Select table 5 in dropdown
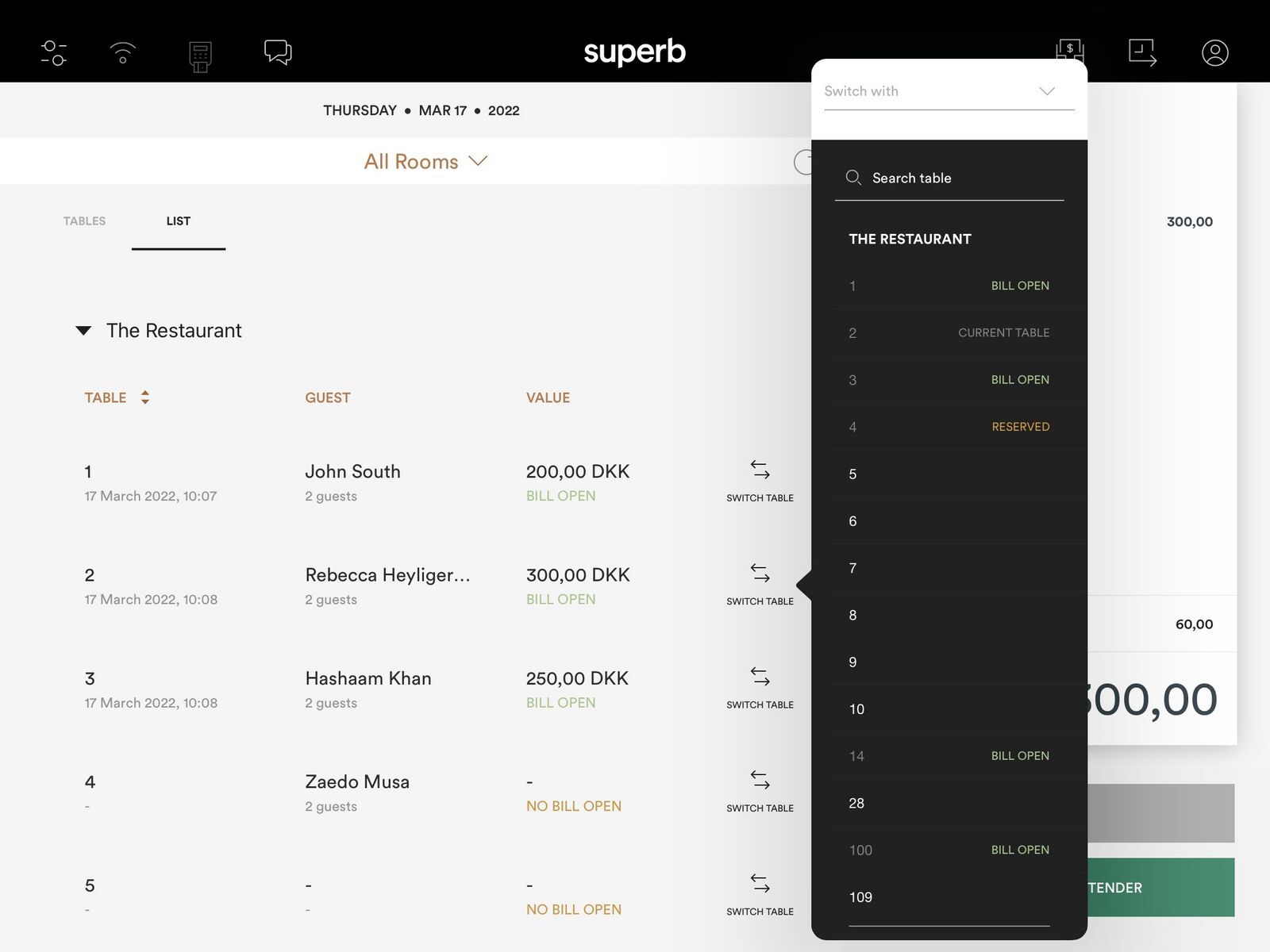The height and width of the screenshot is (952, 1270). (x=949, y=474)
